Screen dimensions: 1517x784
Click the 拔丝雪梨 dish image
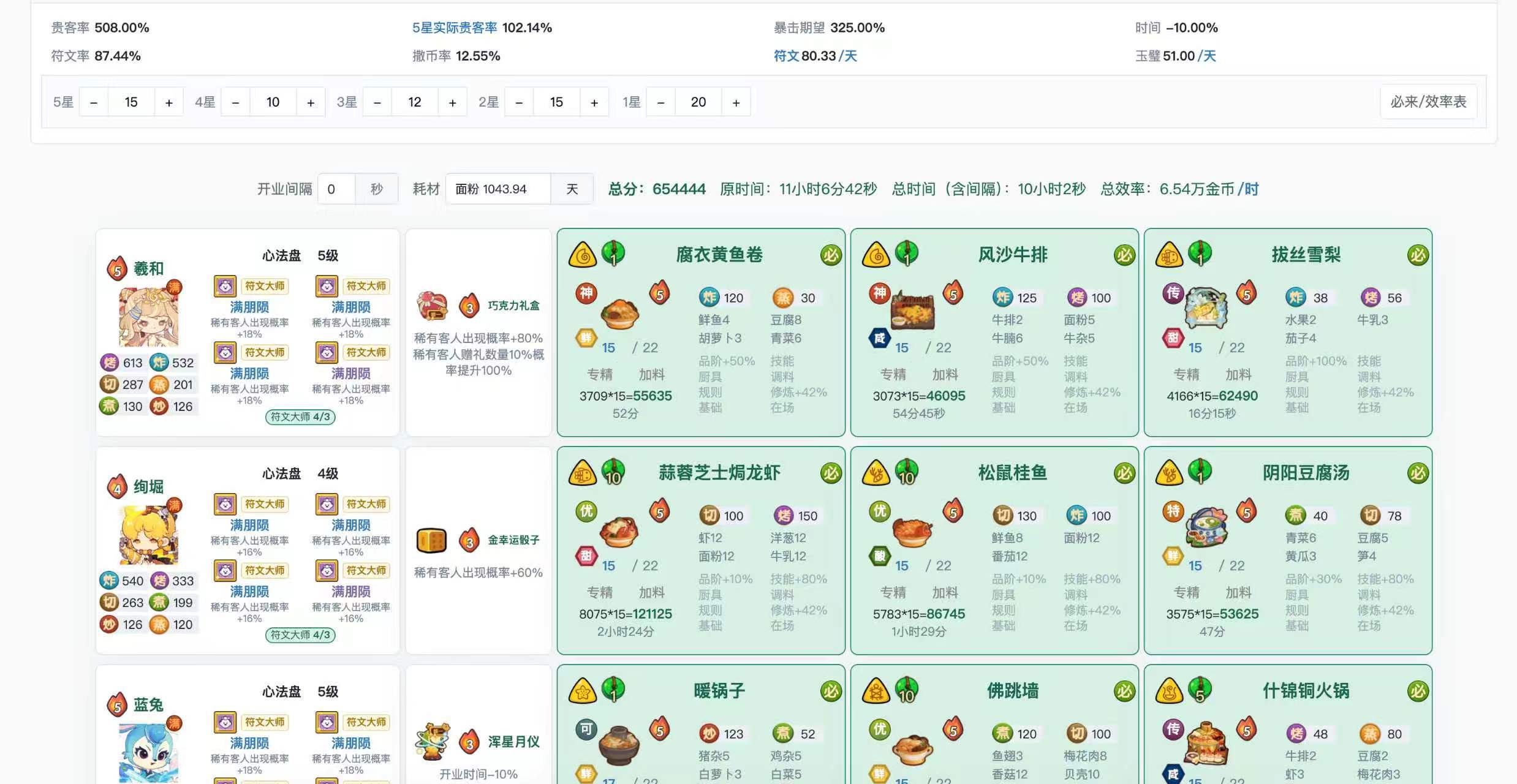pyautogui.click(x=1206, y=308)
